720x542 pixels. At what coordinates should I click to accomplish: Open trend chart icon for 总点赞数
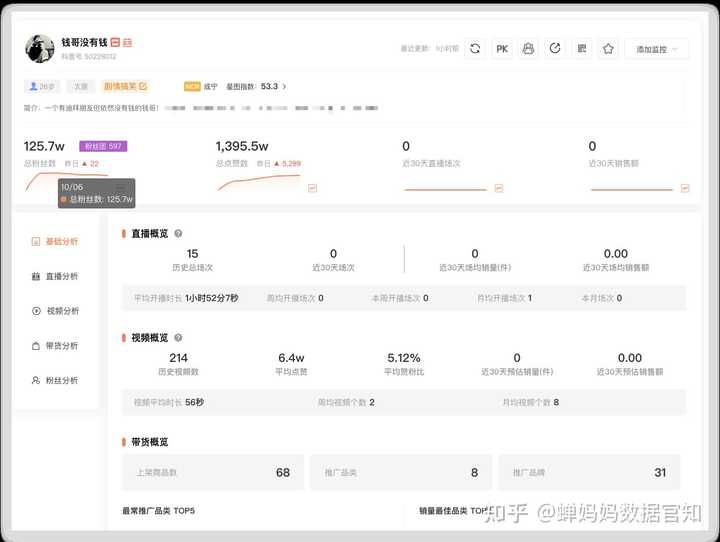[x=312, y=188]
